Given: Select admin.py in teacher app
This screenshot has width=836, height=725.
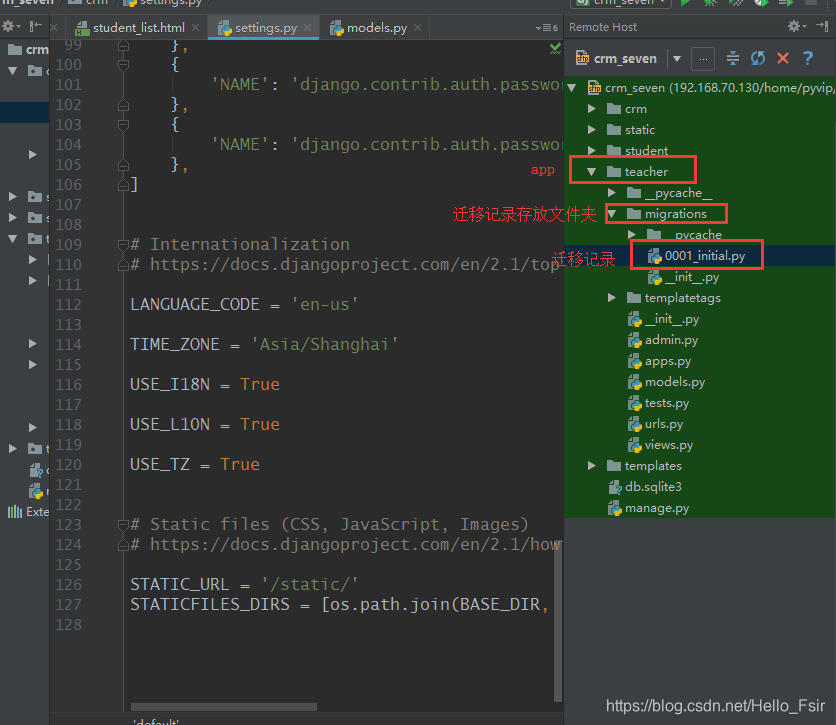Looking at the screenshot, I should click(x=663, y=340).
